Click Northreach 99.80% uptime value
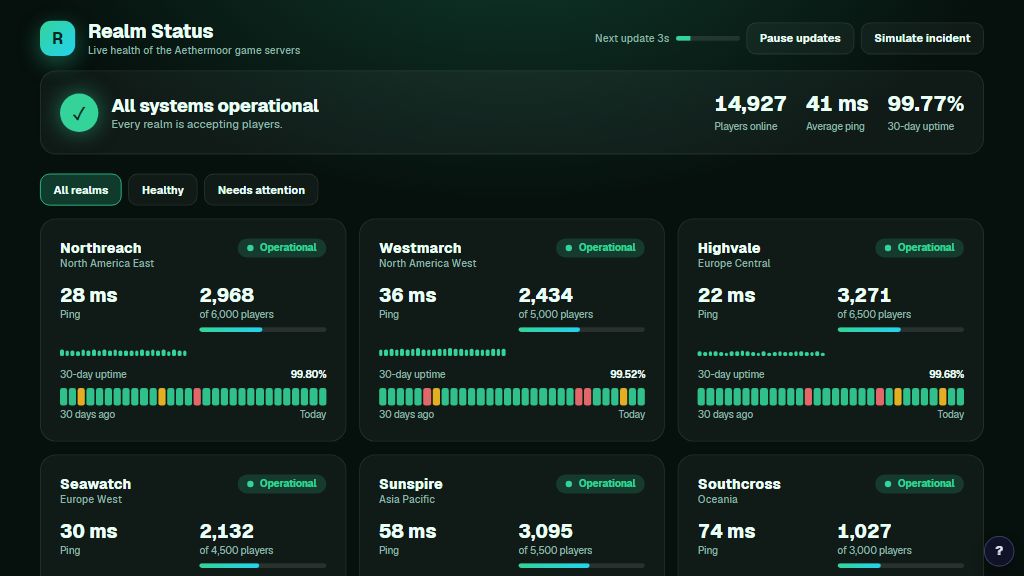1024x576 pixels. click(x=308, y=374)
